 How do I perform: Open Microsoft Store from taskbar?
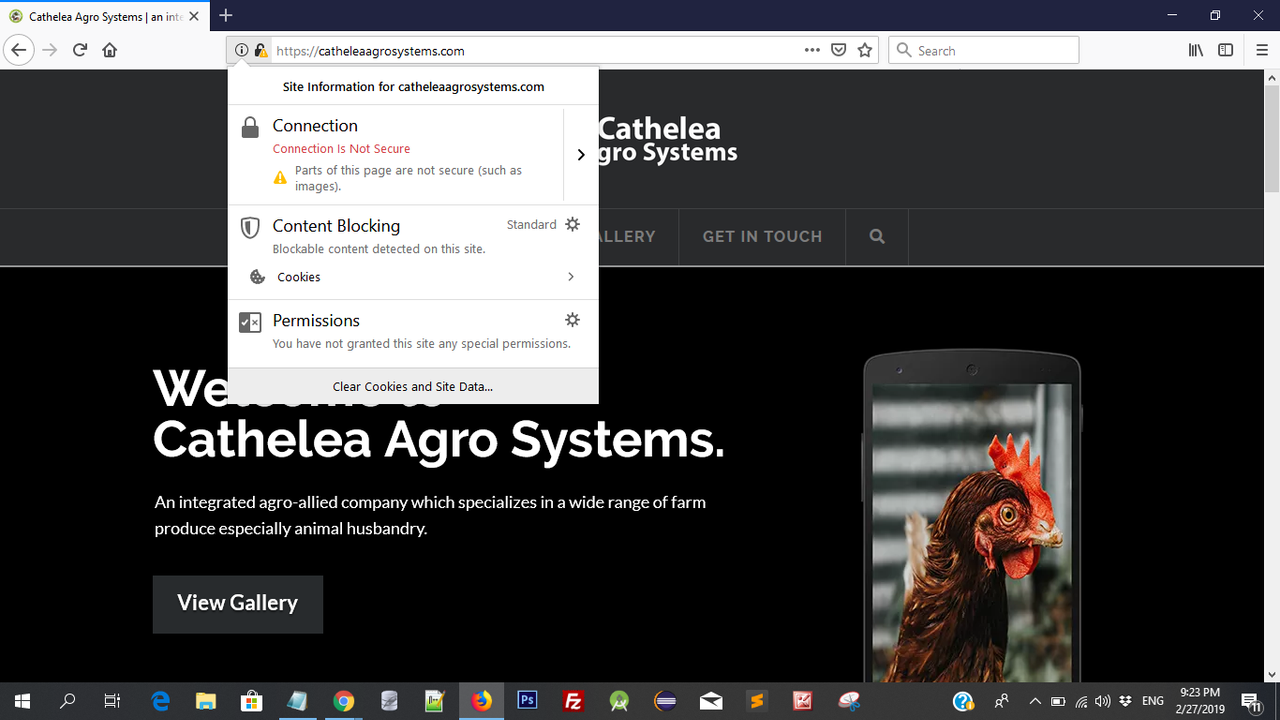(x=252, y=701)
